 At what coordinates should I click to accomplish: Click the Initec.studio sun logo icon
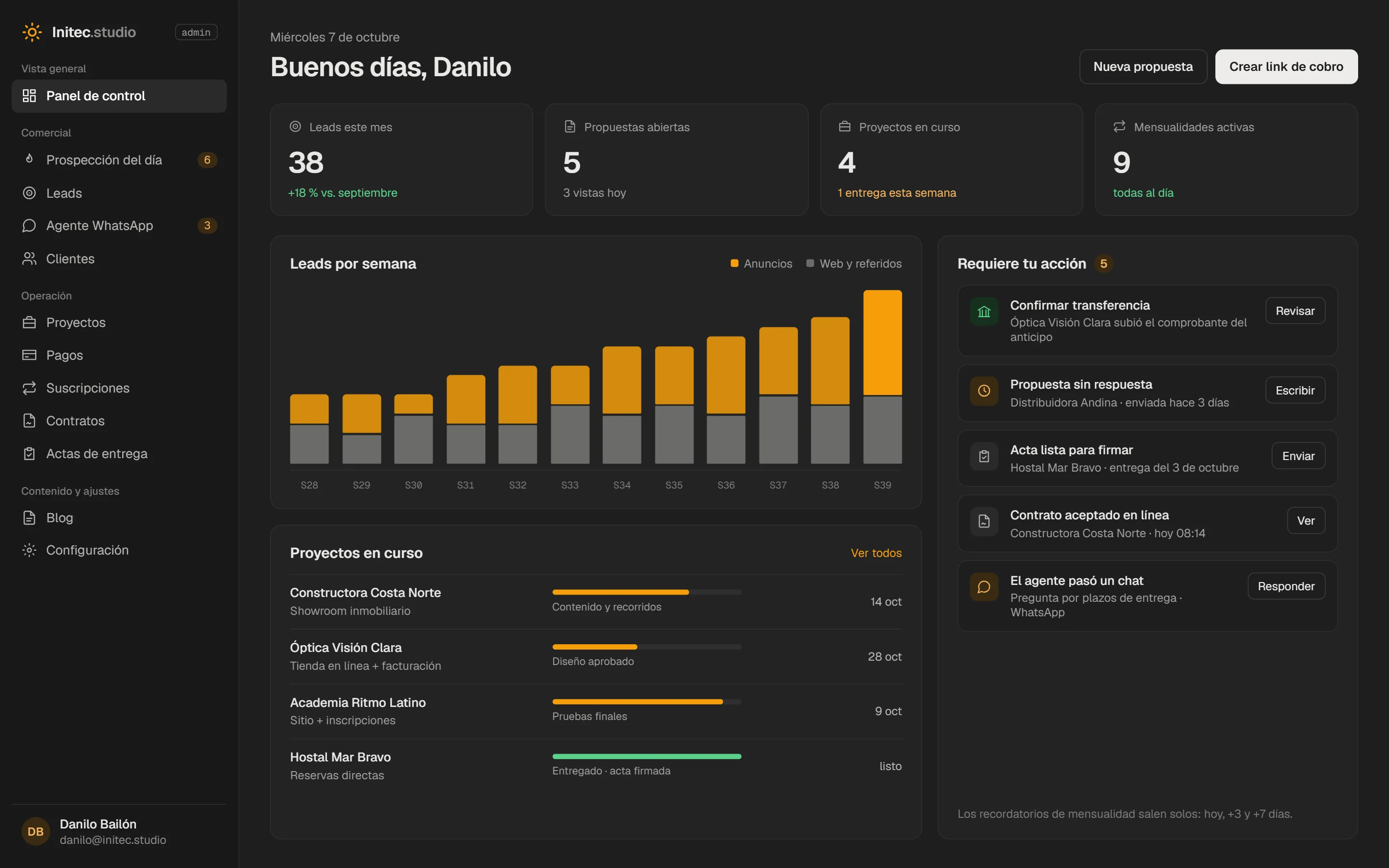[x=32, y=32]
